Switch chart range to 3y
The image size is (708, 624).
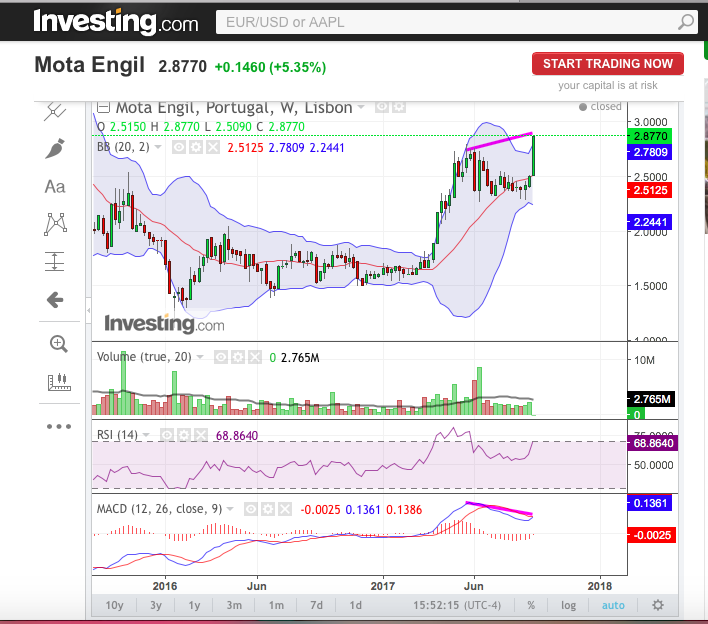tap(156, 605)
